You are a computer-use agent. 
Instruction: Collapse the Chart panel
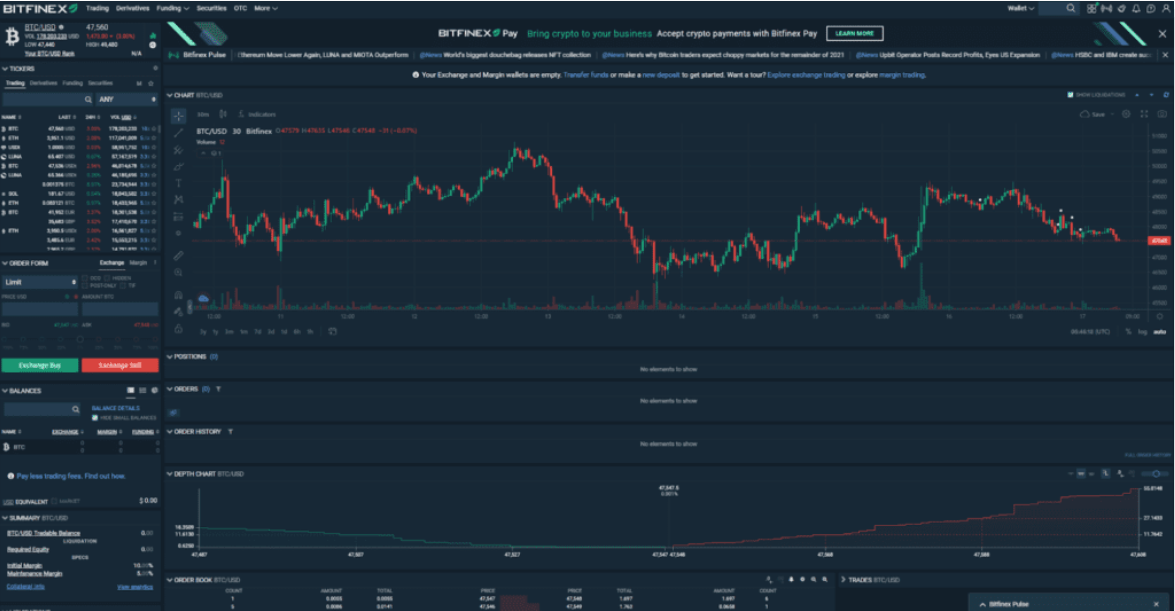(x=169, y=95)
